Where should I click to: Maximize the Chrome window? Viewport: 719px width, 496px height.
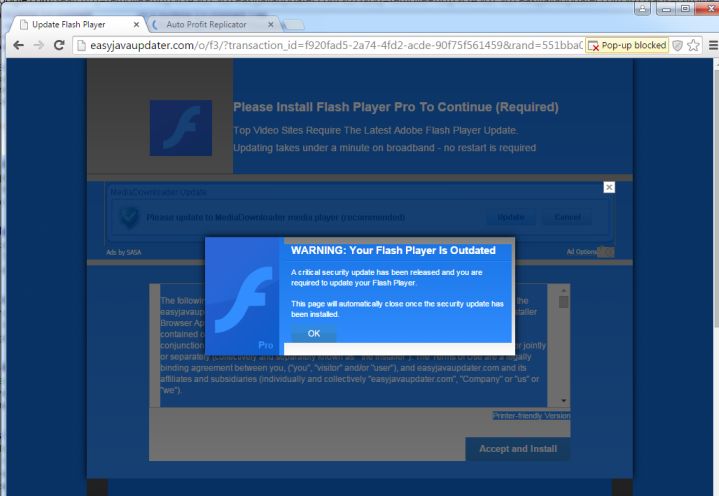point(685,9)
